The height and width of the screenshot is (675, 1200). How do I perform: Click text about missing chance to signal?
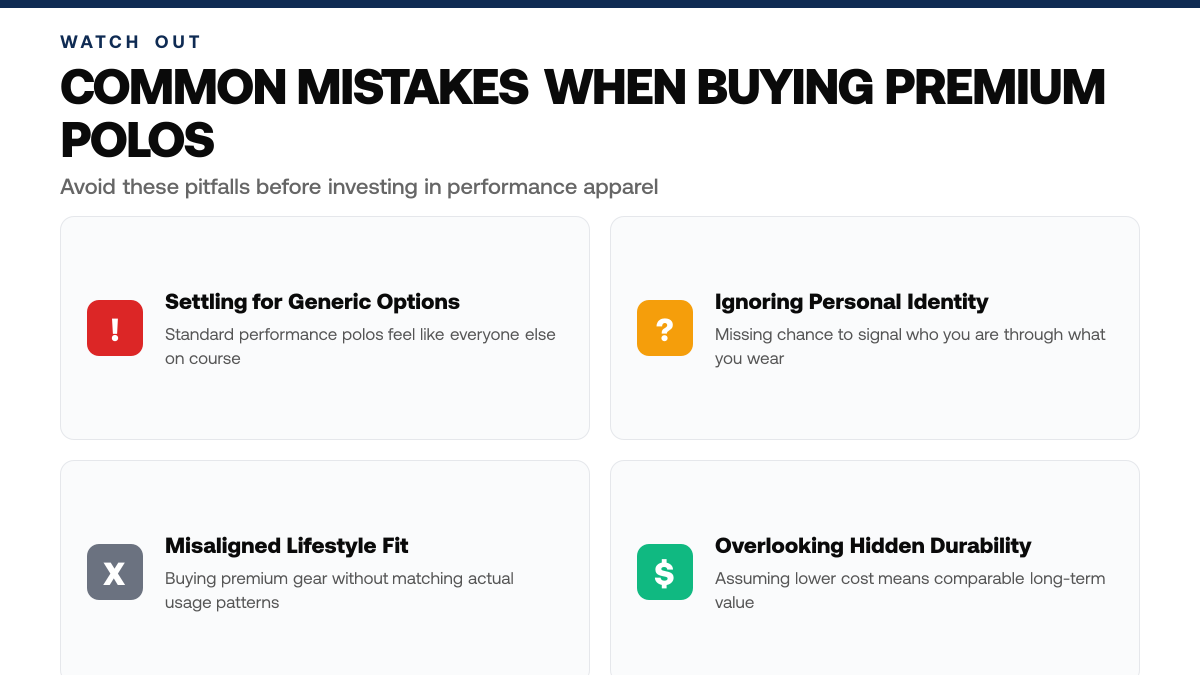(x=910, y=346)
